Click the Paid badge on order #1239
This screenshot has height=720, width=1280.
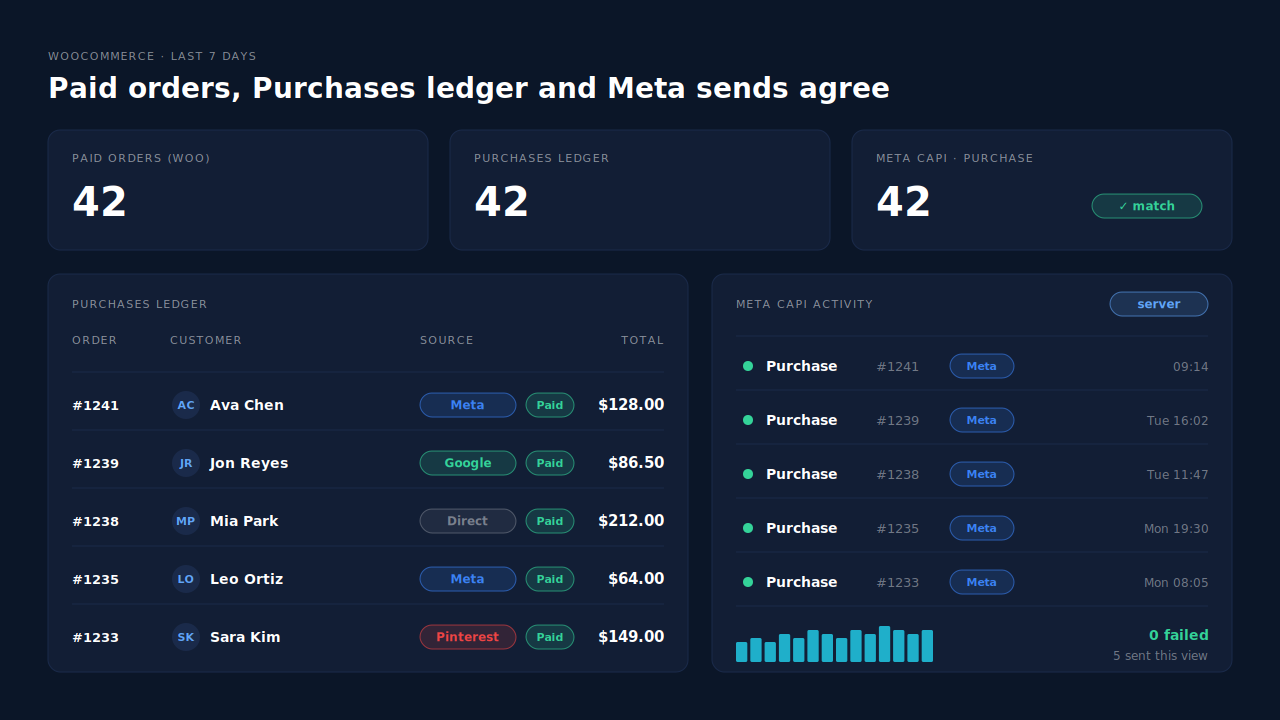point(550,463)
